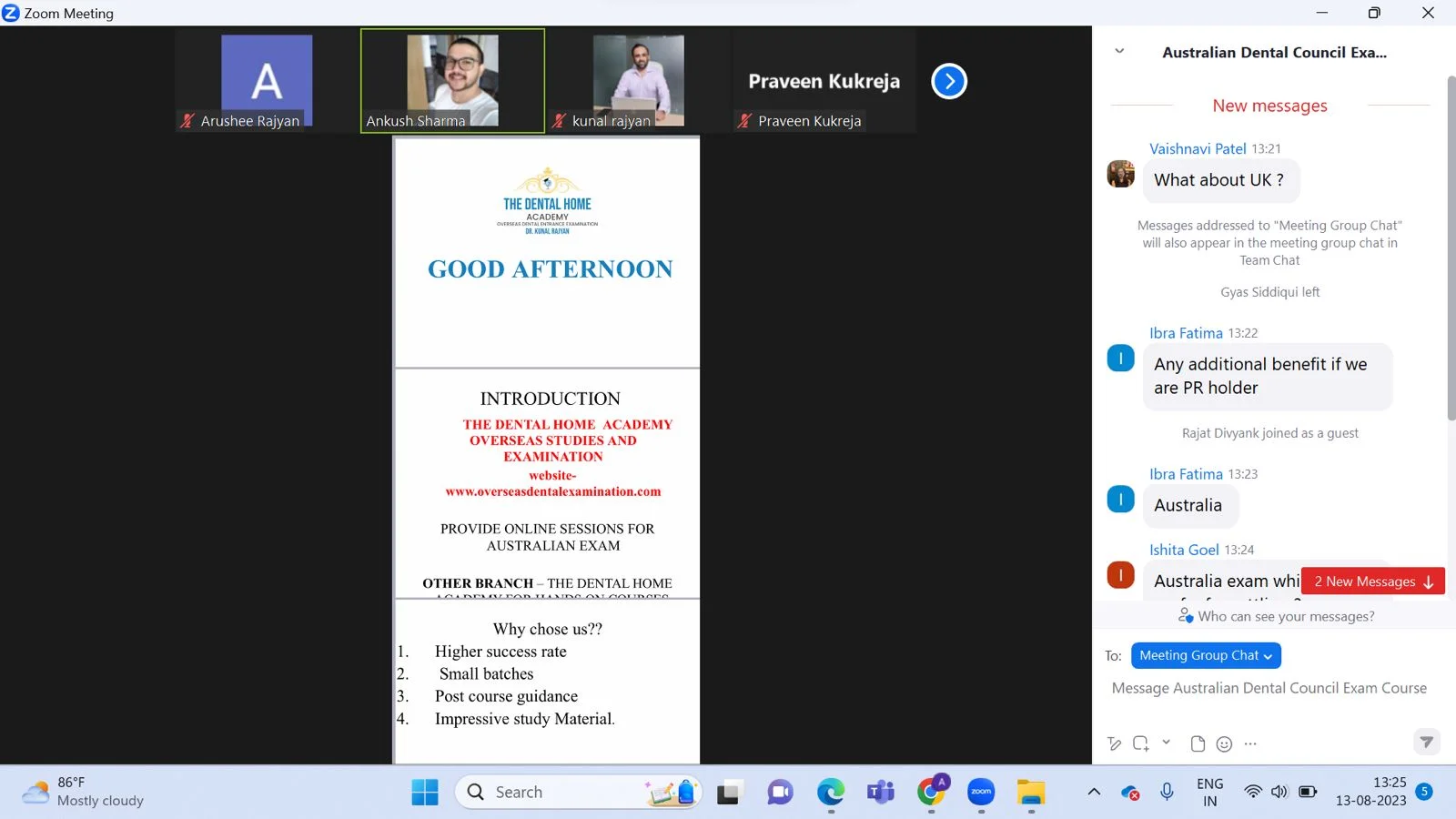The width and height of the screenshot is (1456, 819).
Task: Click the microphone icon in system tray
Action: 1167,793
